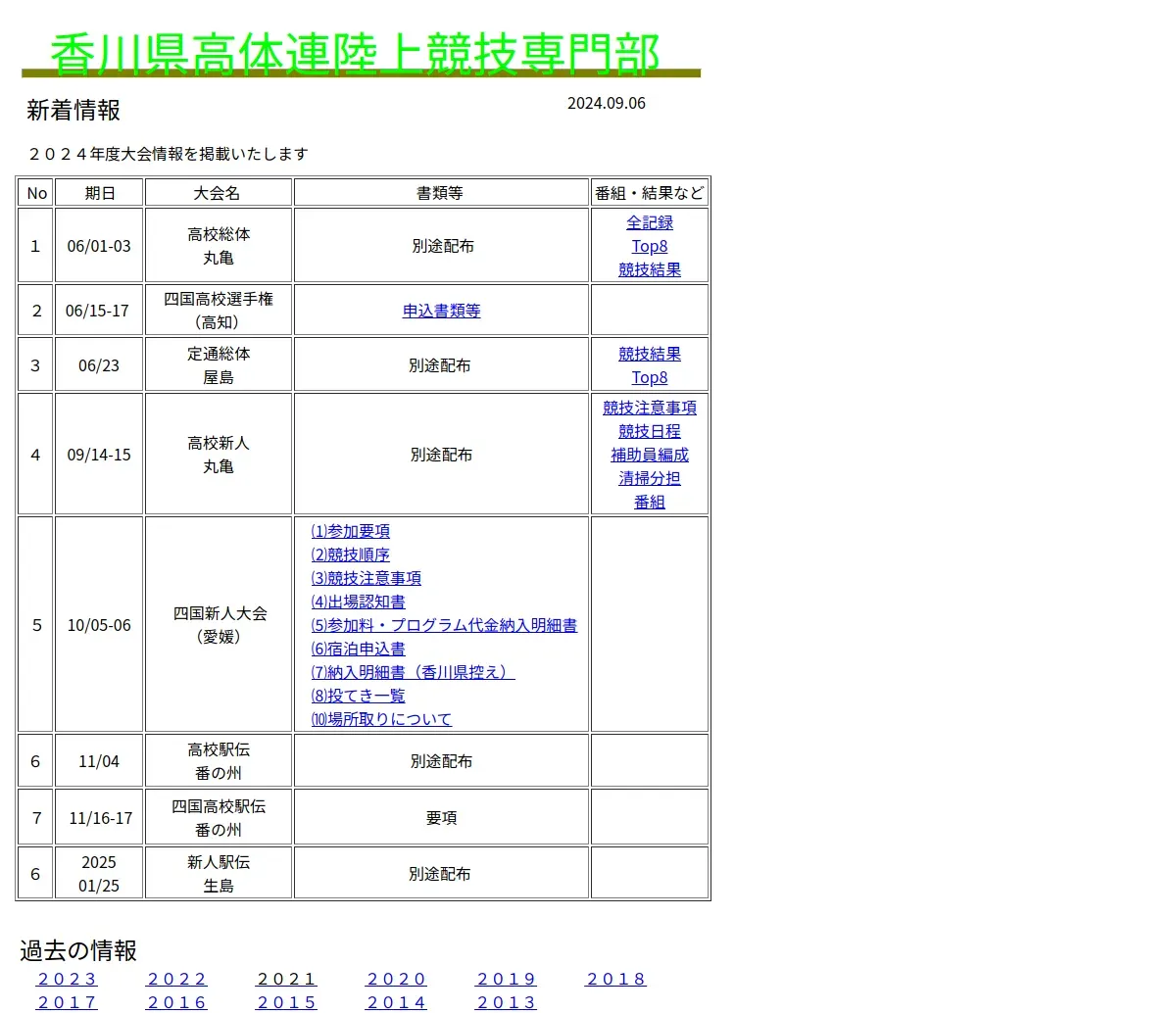Click the date cell 2025 01/25
The height and width of the screenshot is (1013, 1176).
click(99, 874)
